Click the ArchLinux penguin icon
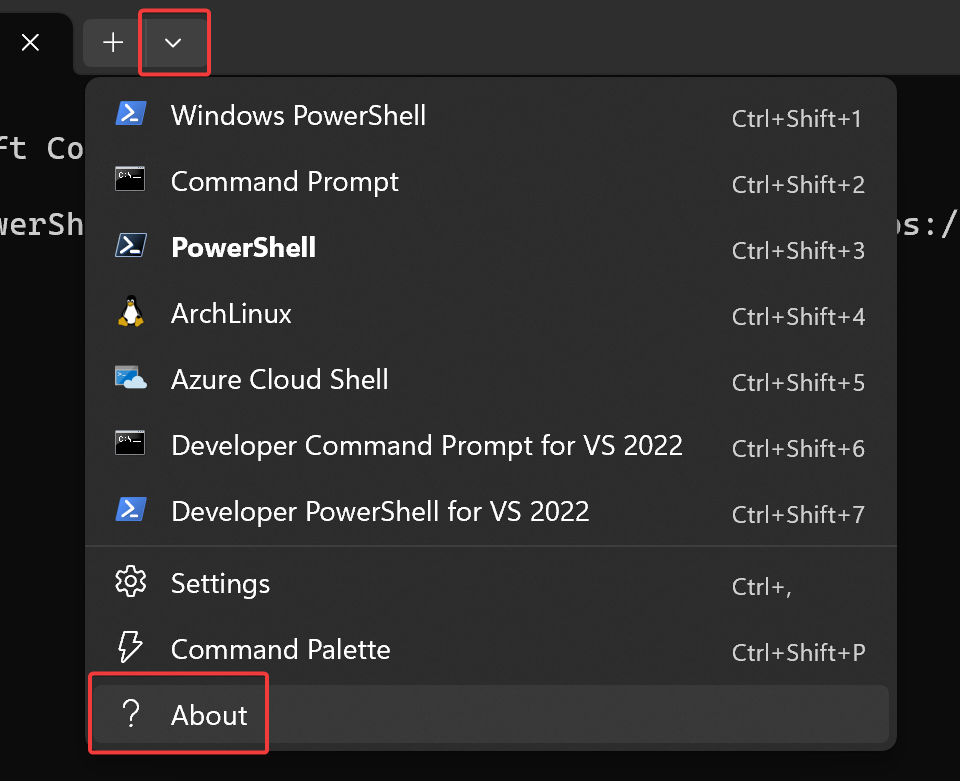 130,312
